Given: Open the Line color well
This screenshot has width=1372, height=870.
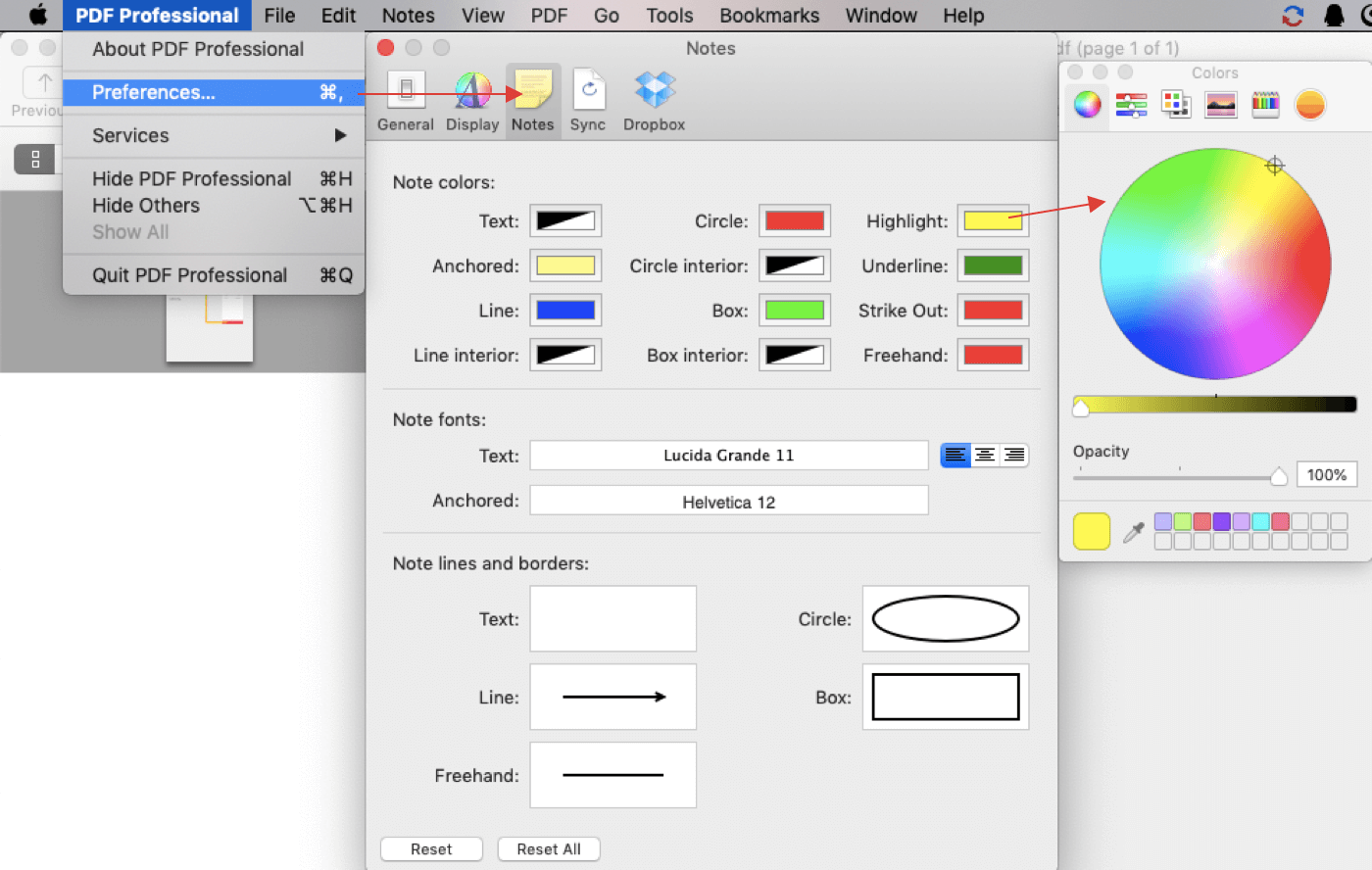Looking at the screenshot, I should pos(565,311).
